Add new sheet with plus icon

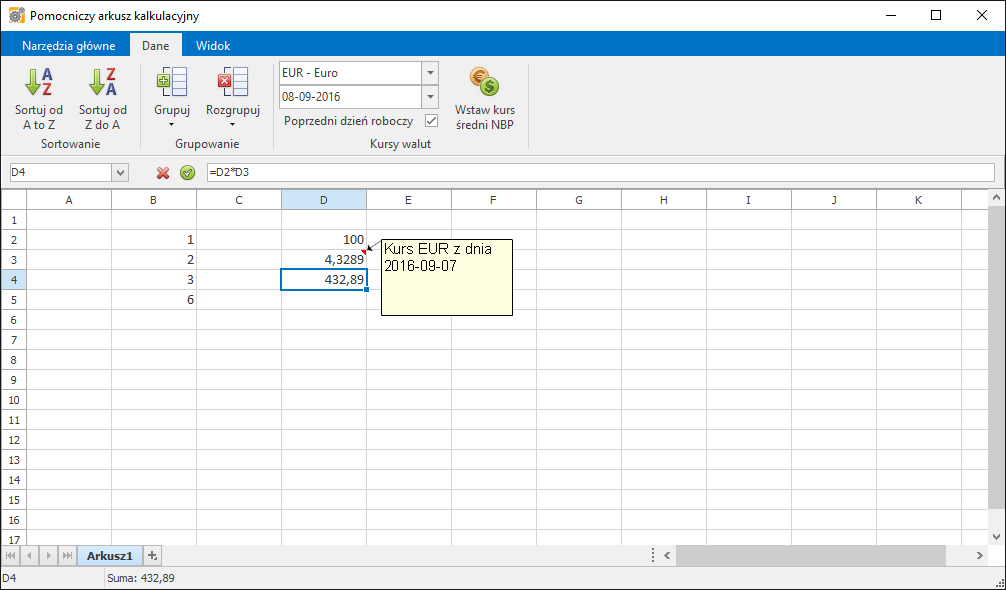[153, 555]
